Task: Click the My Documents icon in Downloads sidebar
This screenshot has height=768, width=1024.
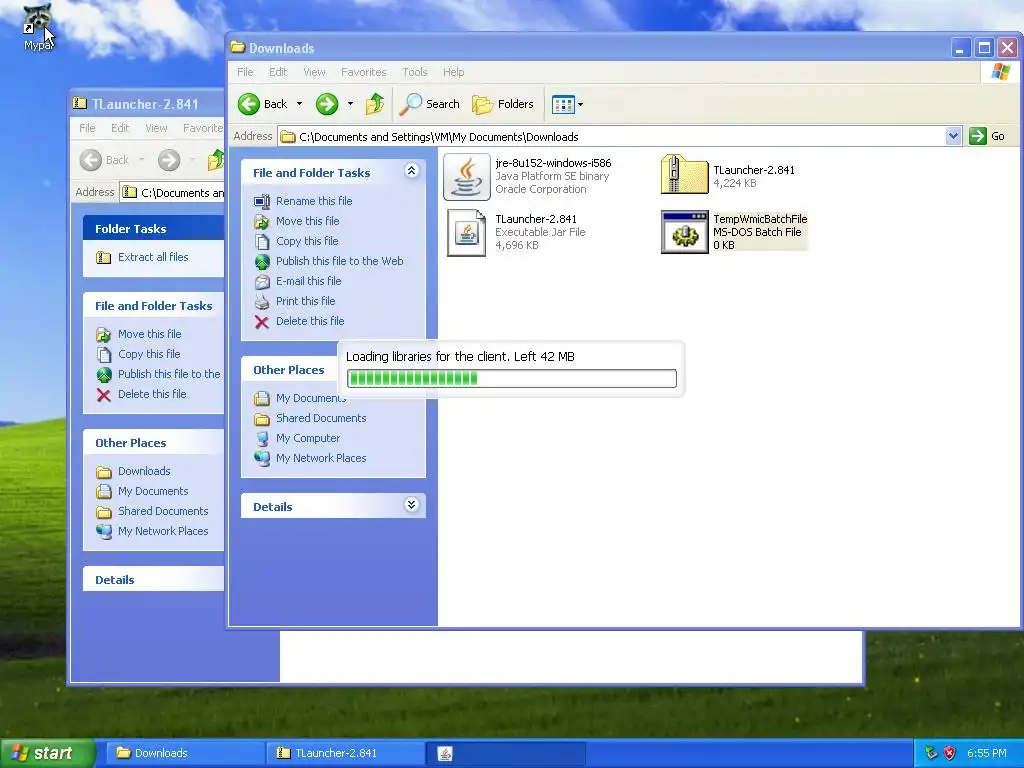Action: click(x=262, y=398)
